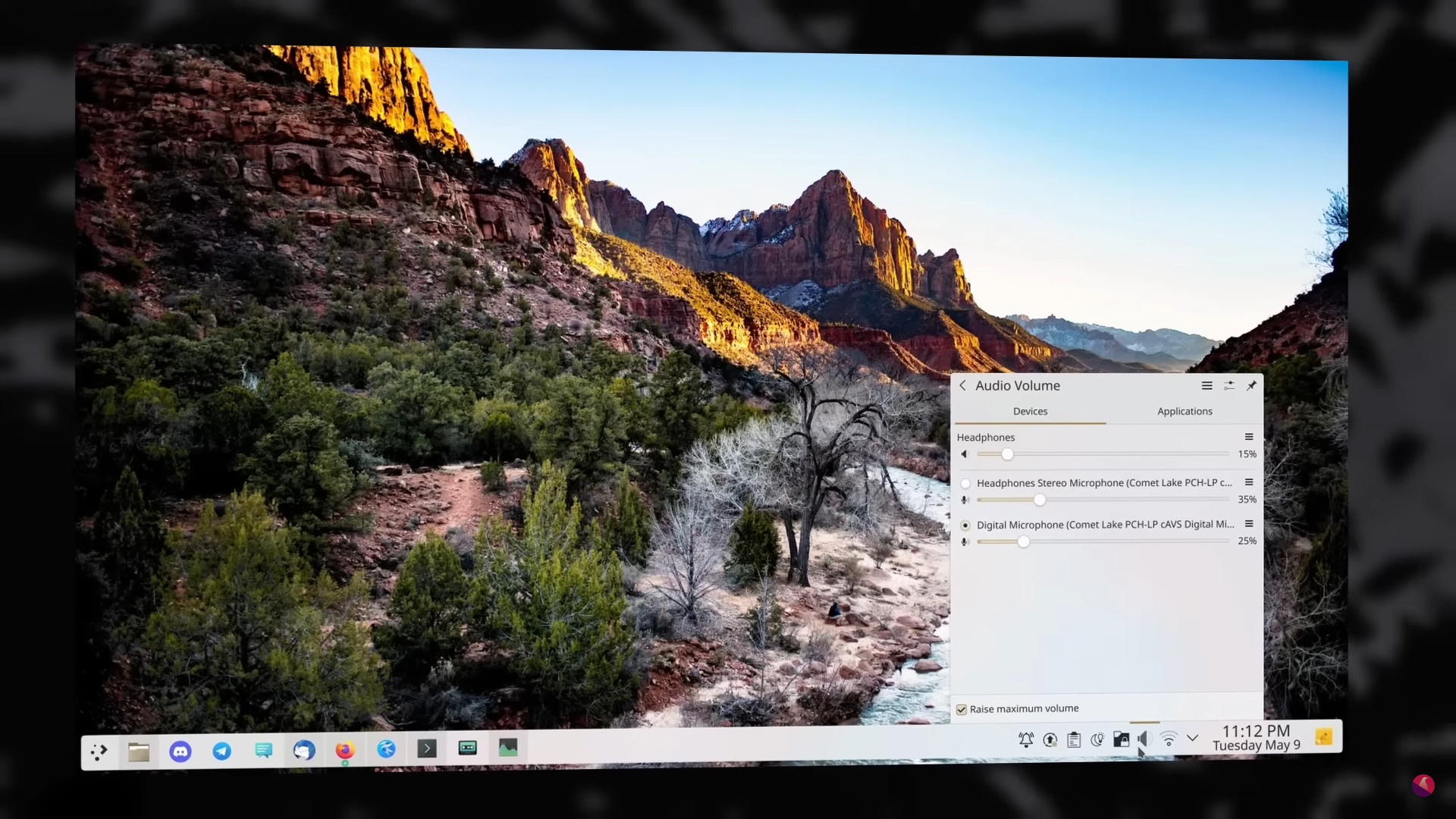Adjust the Digital Microphone volume slider

1103,541
